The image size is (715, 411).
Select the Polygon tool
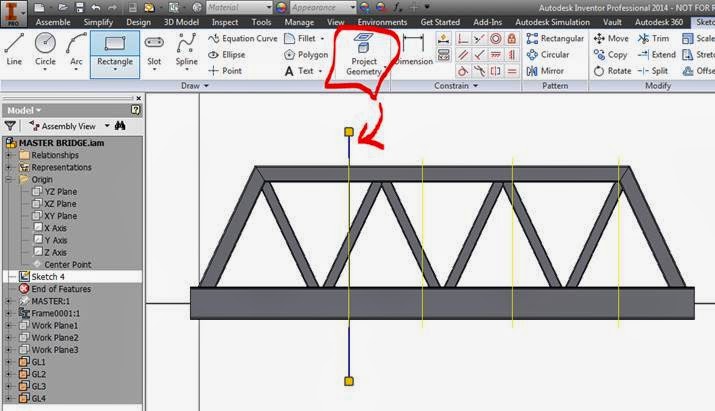tap(306, 55)
